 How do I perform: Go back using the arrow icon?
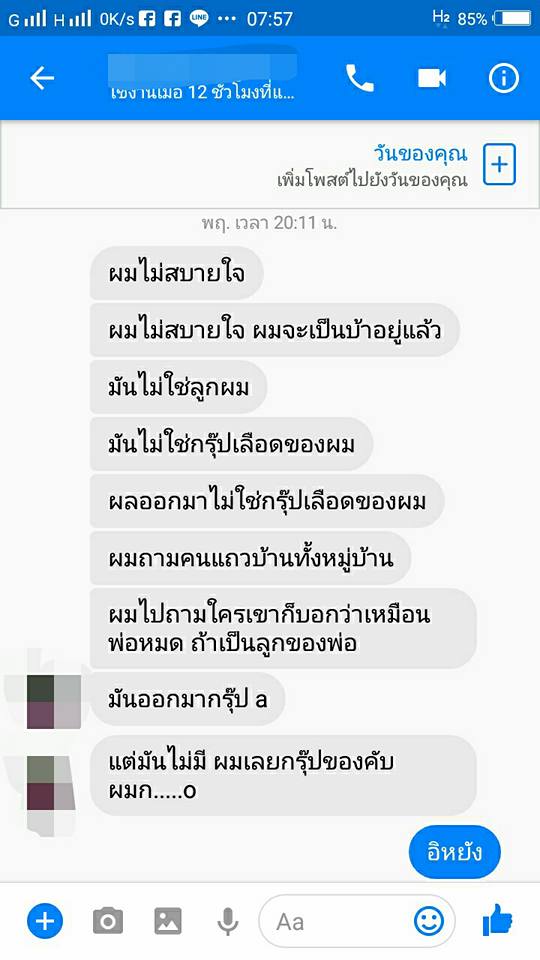42,78
